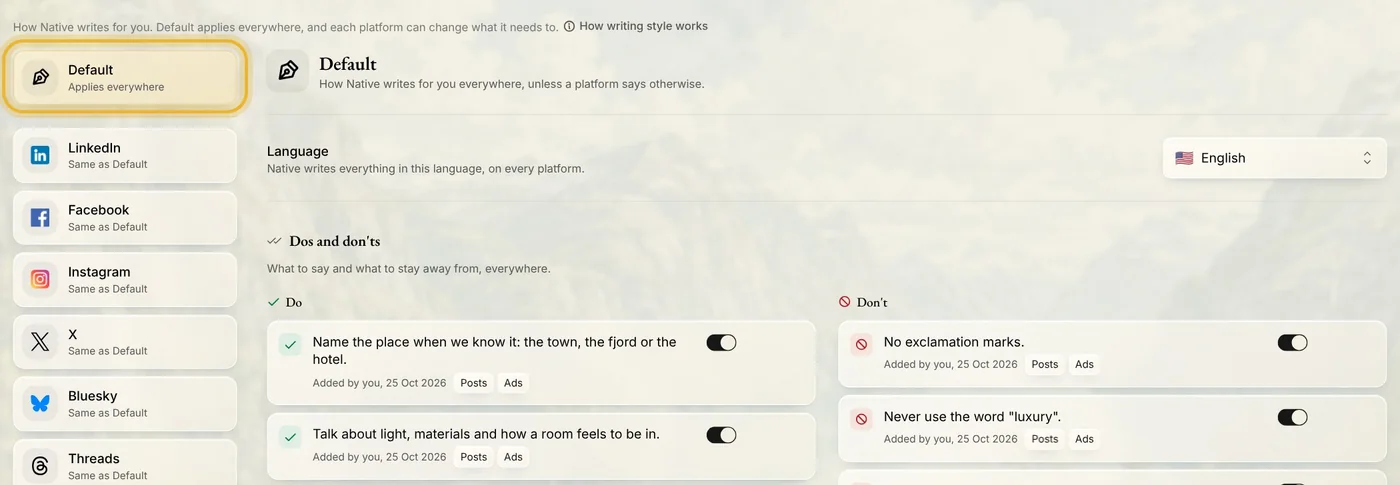Click the Ads tag on the Talk about light rule
Viewport: 1400px width, 485px height.
click(513, 457)
